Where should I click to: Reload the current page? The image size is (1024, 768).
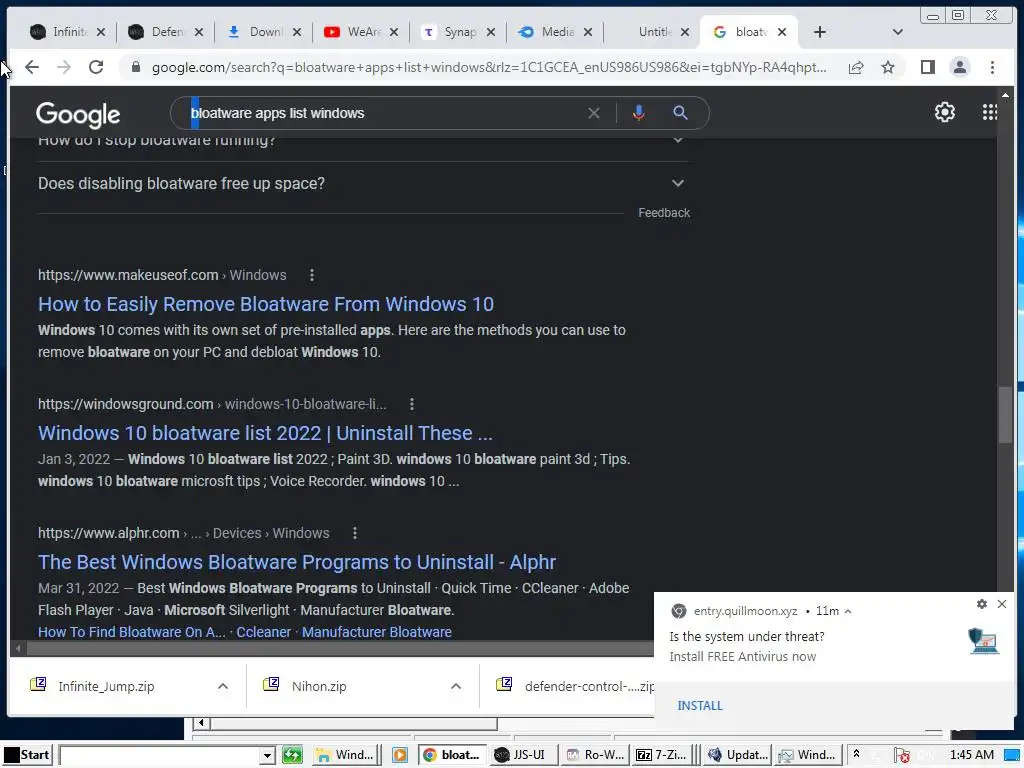pos(96,67)
